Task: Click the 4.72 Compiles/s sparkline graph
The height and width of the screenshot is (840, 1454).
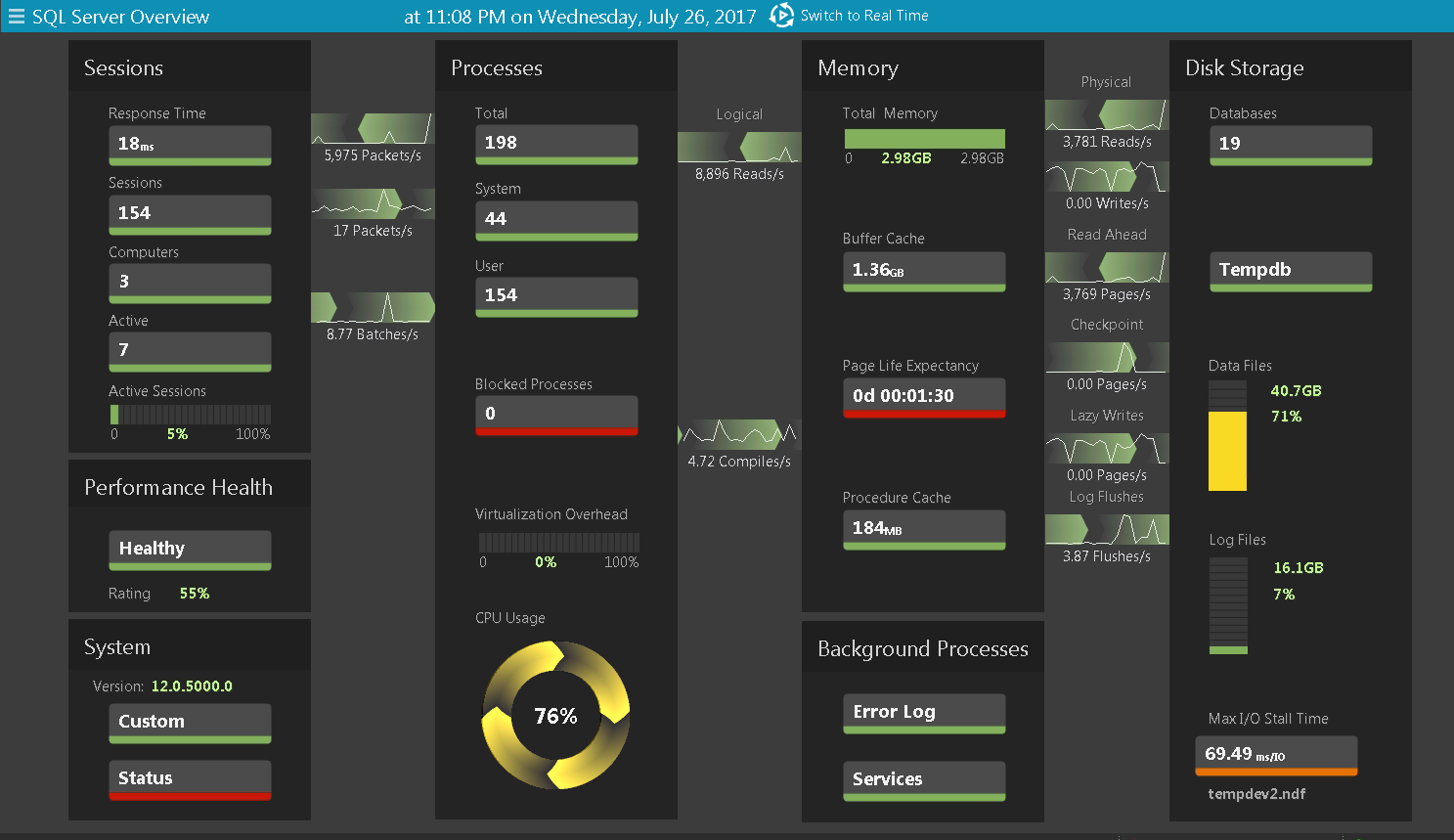Action: click(739, 434)
